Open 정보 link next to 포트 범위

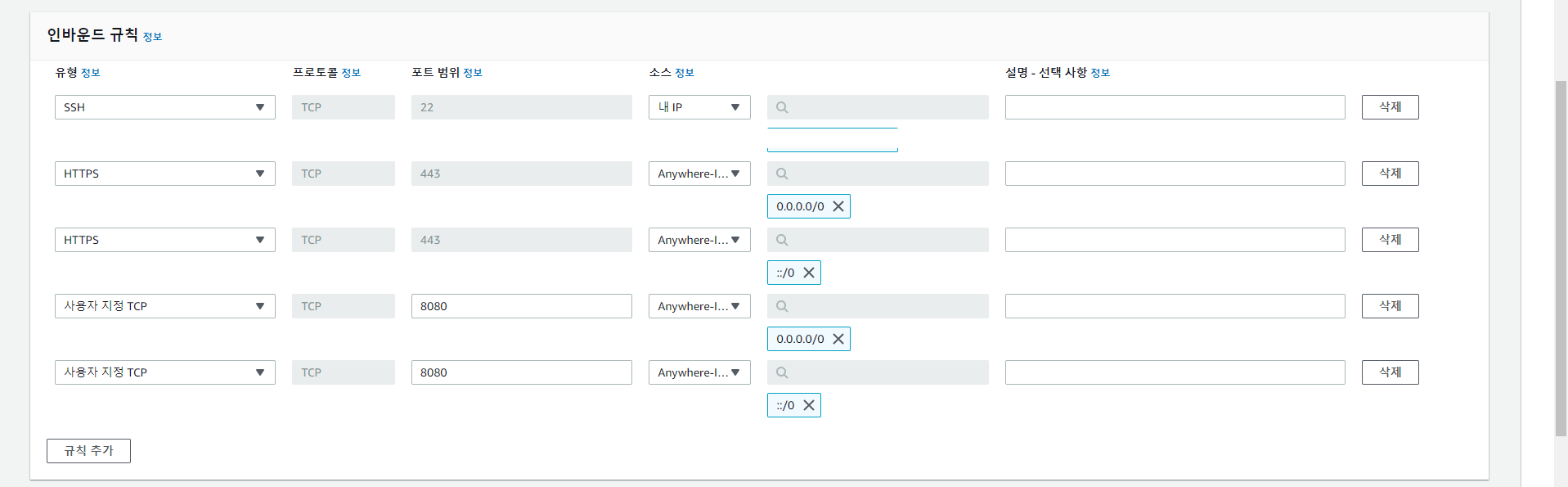(x=473, y=73)
